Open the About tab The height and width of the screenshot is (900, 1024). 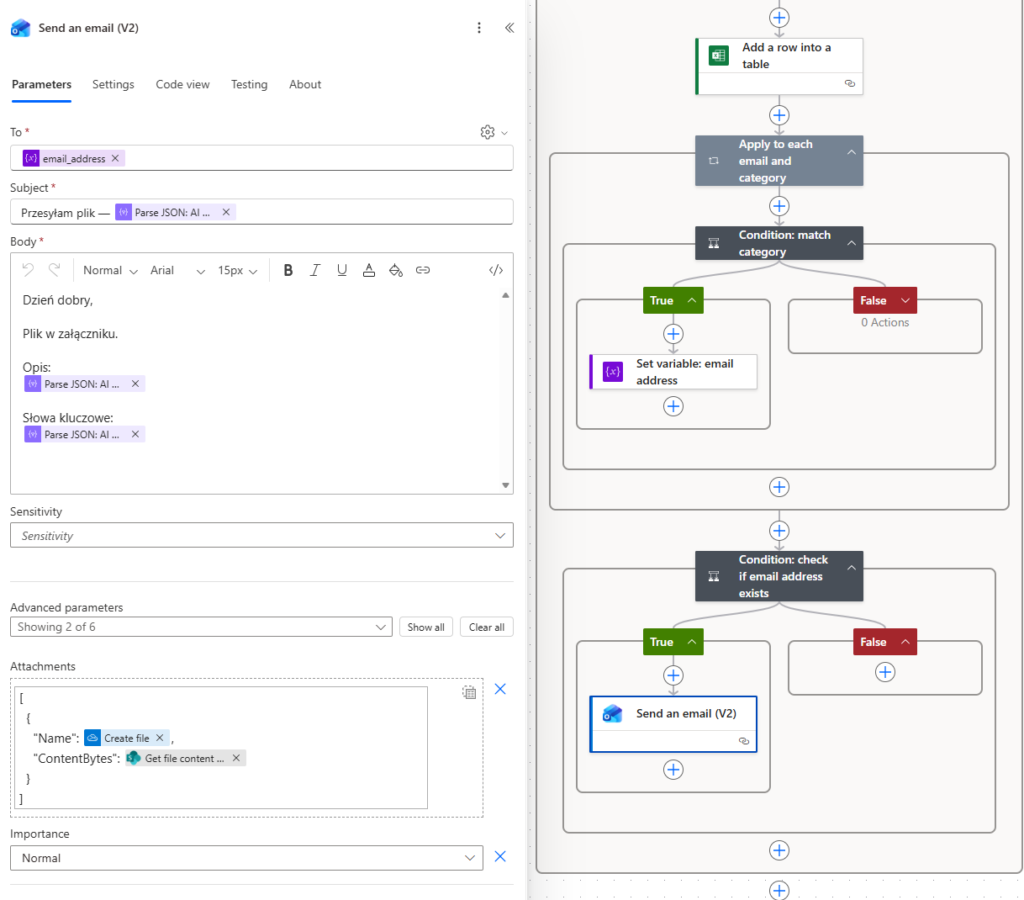[305, 84]
